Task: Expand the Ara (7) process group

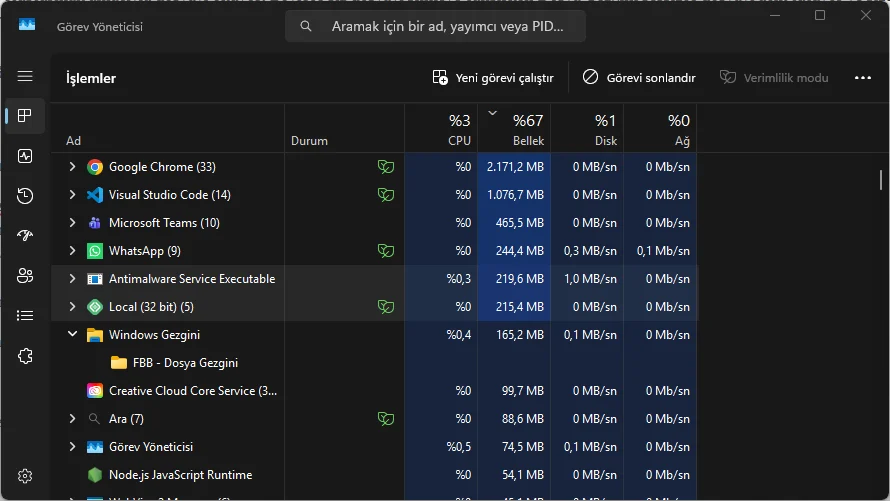Action: pyautogui.click(x=72, y=419)
